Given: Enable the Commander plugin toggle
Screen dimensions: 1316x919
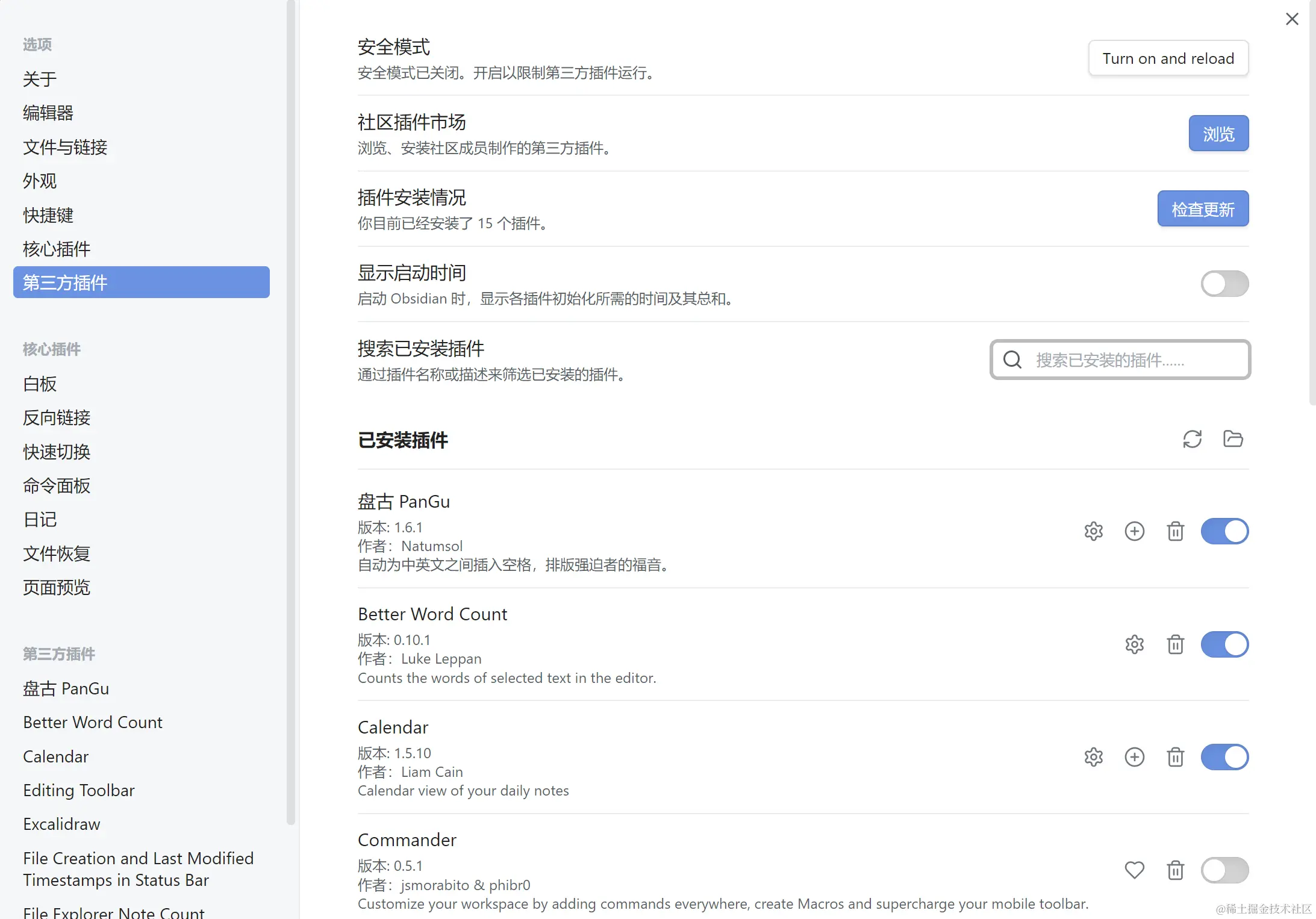Looking at the screenshot, I should (1224, 870).
